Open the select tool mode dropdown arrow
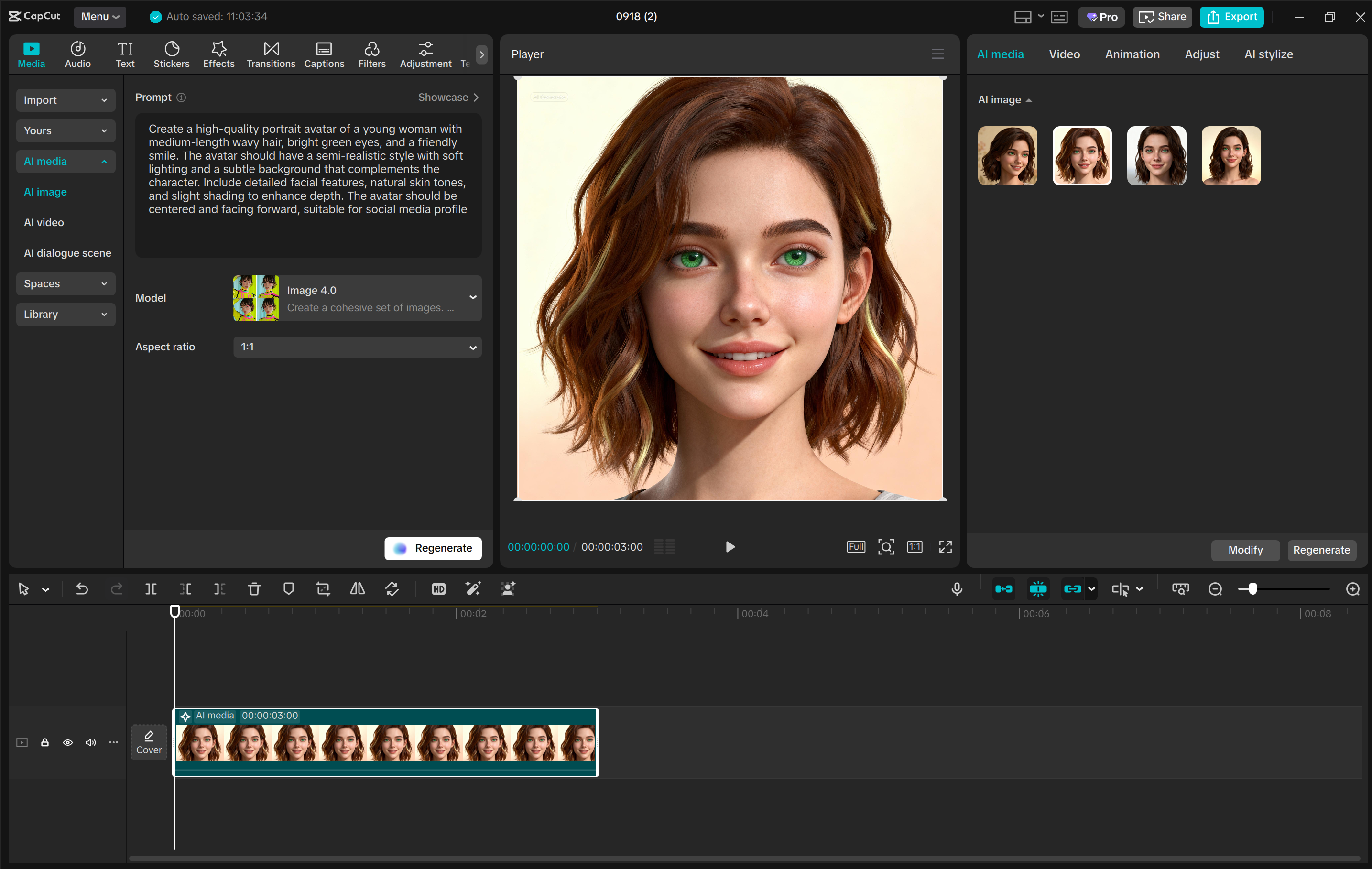Screen dimensions: 1372x869 (45, 590)
